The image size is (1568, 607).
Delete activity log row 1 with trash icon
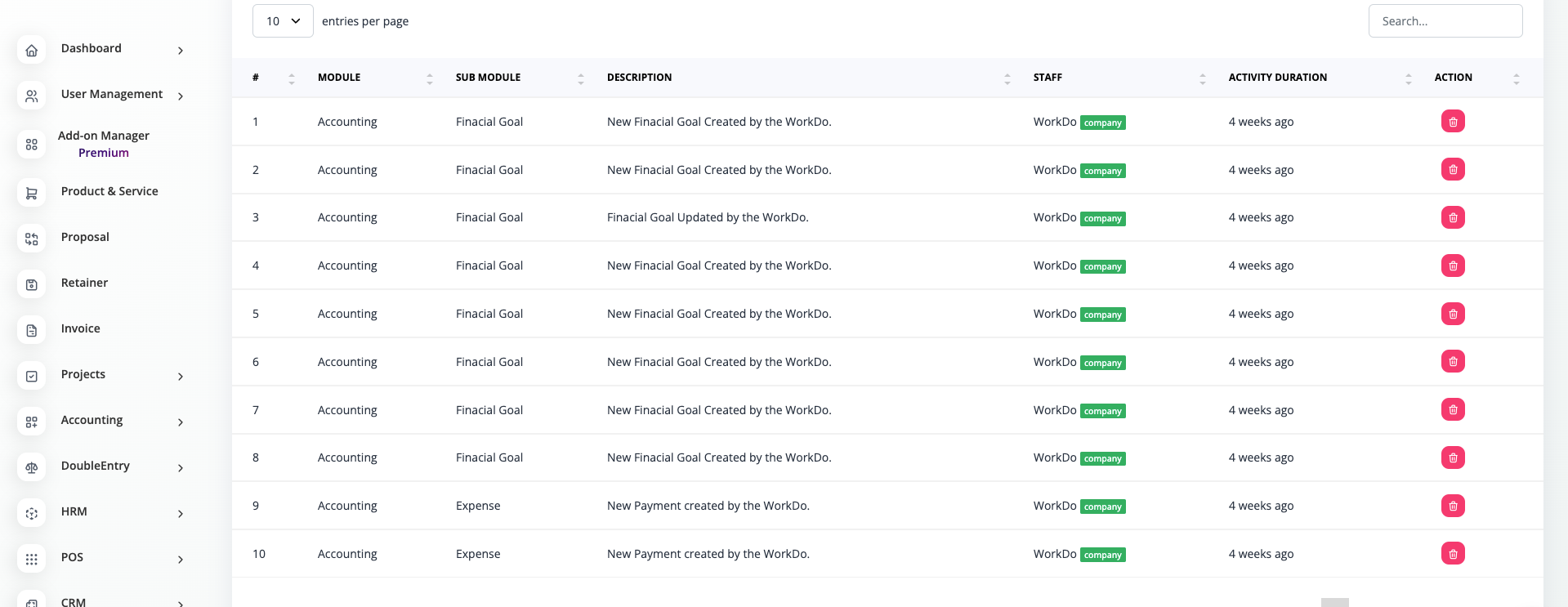(1452, 122)
